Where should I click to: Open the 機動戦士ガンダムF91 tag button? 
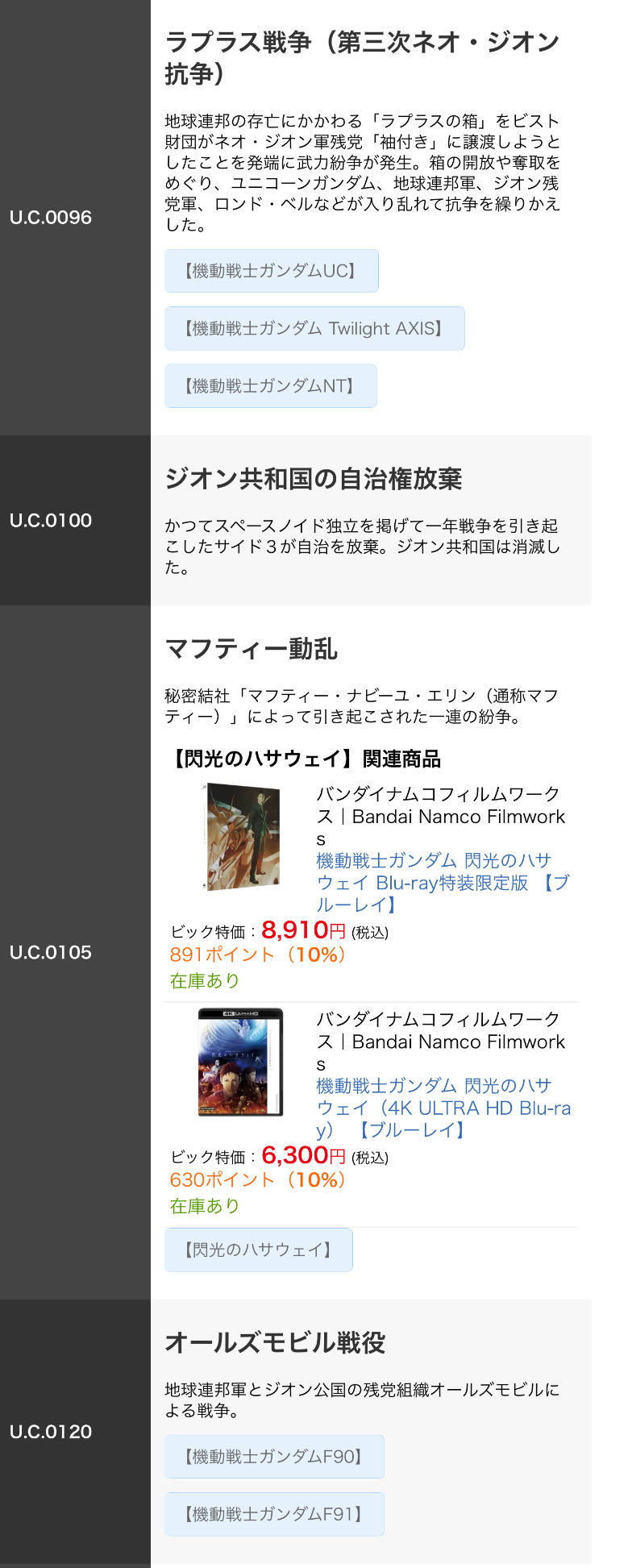pyautogui.click(x=275, y=1514)
